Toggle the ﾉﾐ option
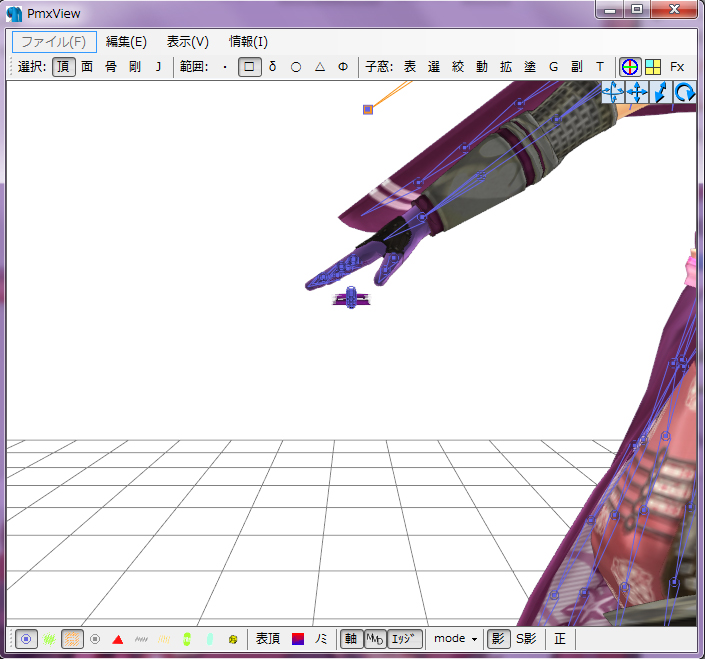This screenshot has width=705, height=659. pyautogui.click(x=321, y=639)
